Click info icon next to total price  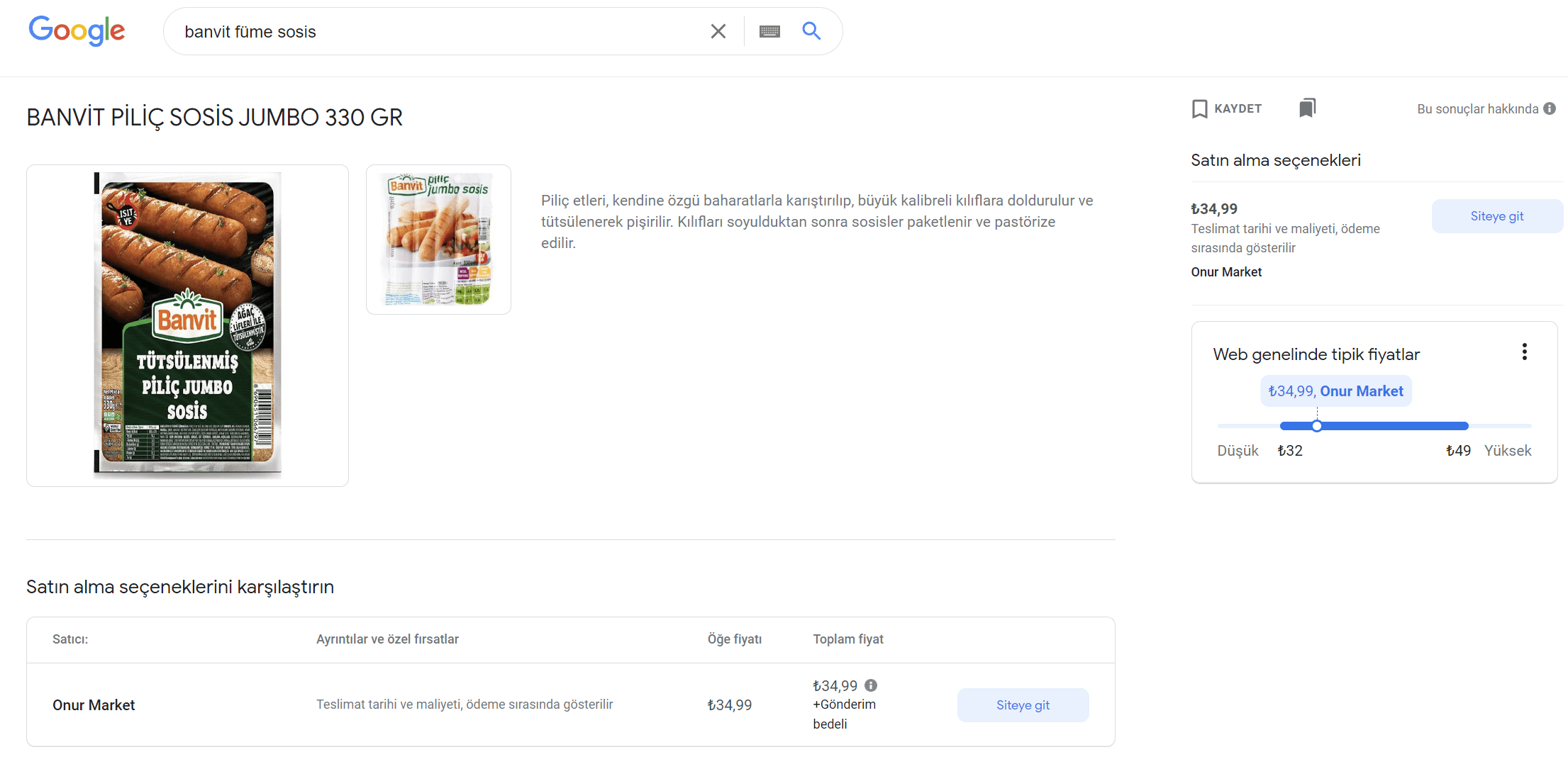click(871, 685)
